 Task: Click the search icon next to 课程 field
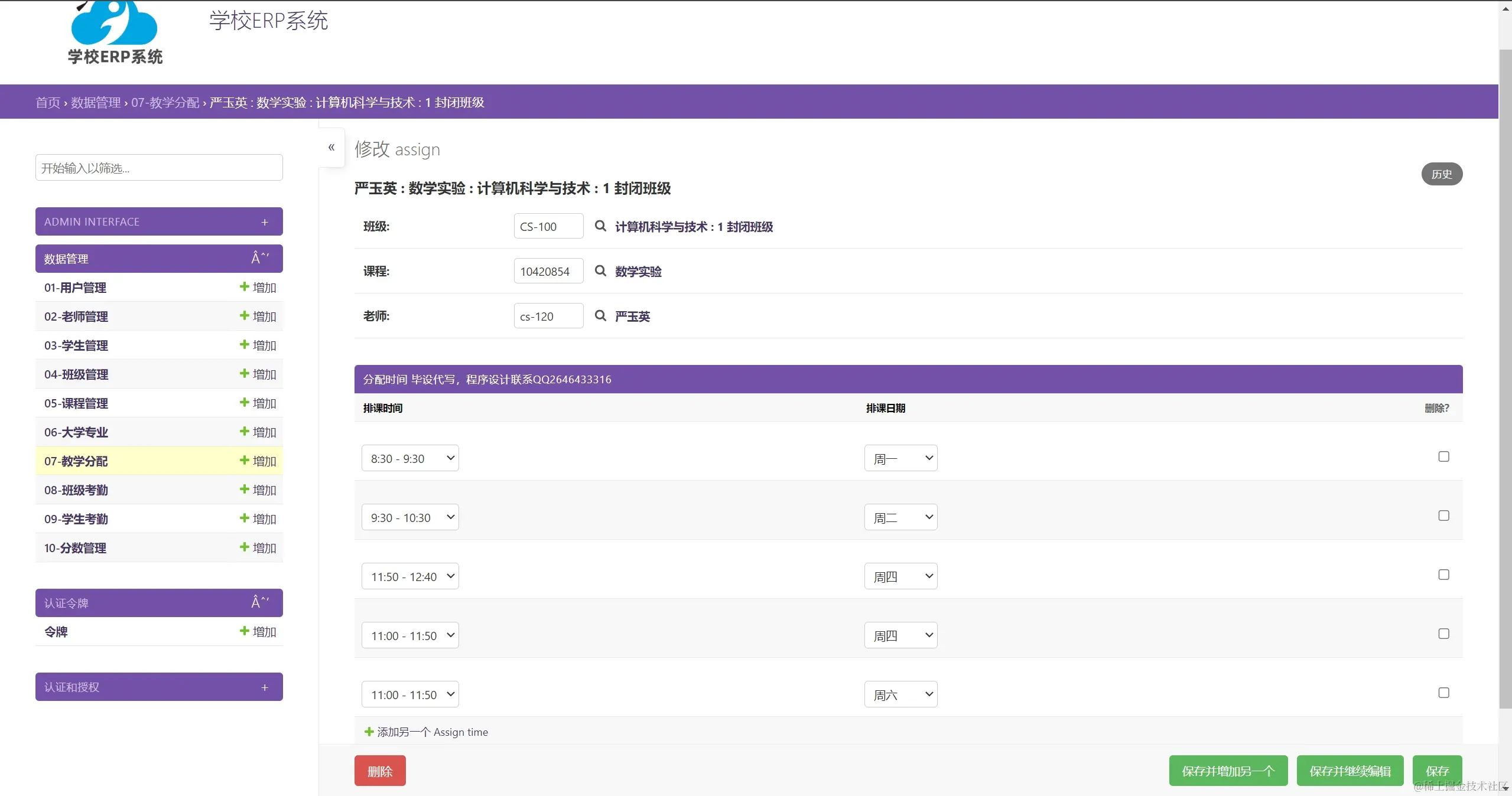coord(600,271)
